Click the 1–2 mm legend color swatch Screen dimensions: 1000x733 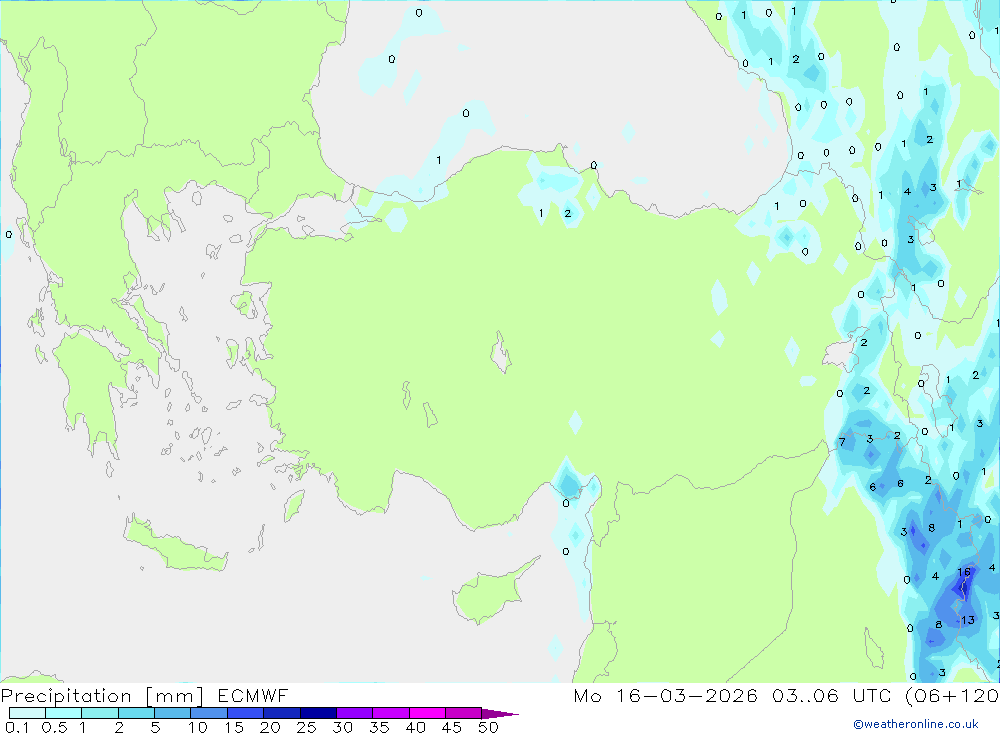click(x=99, y=713)
